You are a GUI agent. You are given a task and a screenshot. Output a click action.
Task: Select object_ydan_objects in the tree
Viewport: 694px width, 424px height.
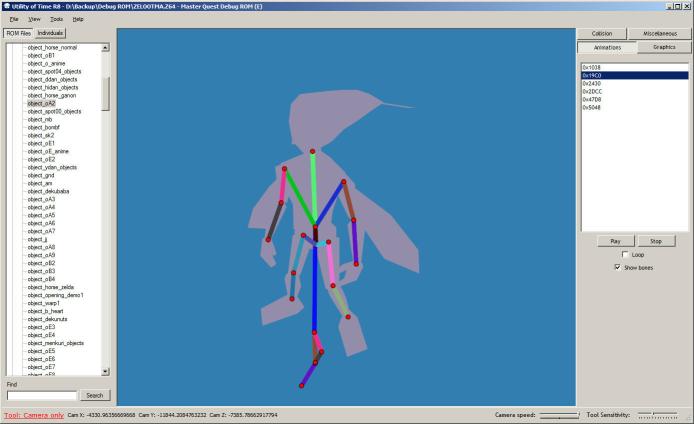[52, 167]
